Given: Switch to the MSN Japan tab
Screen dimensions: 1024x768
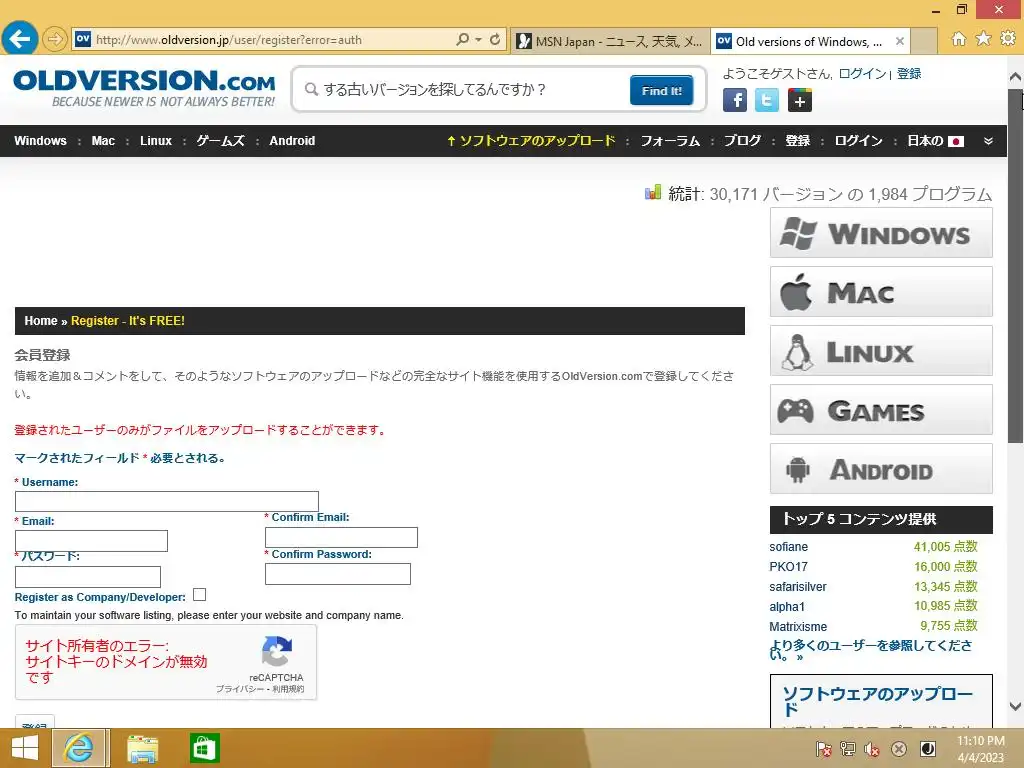Looking at the screenshot, I should click(x=609, y=41).
